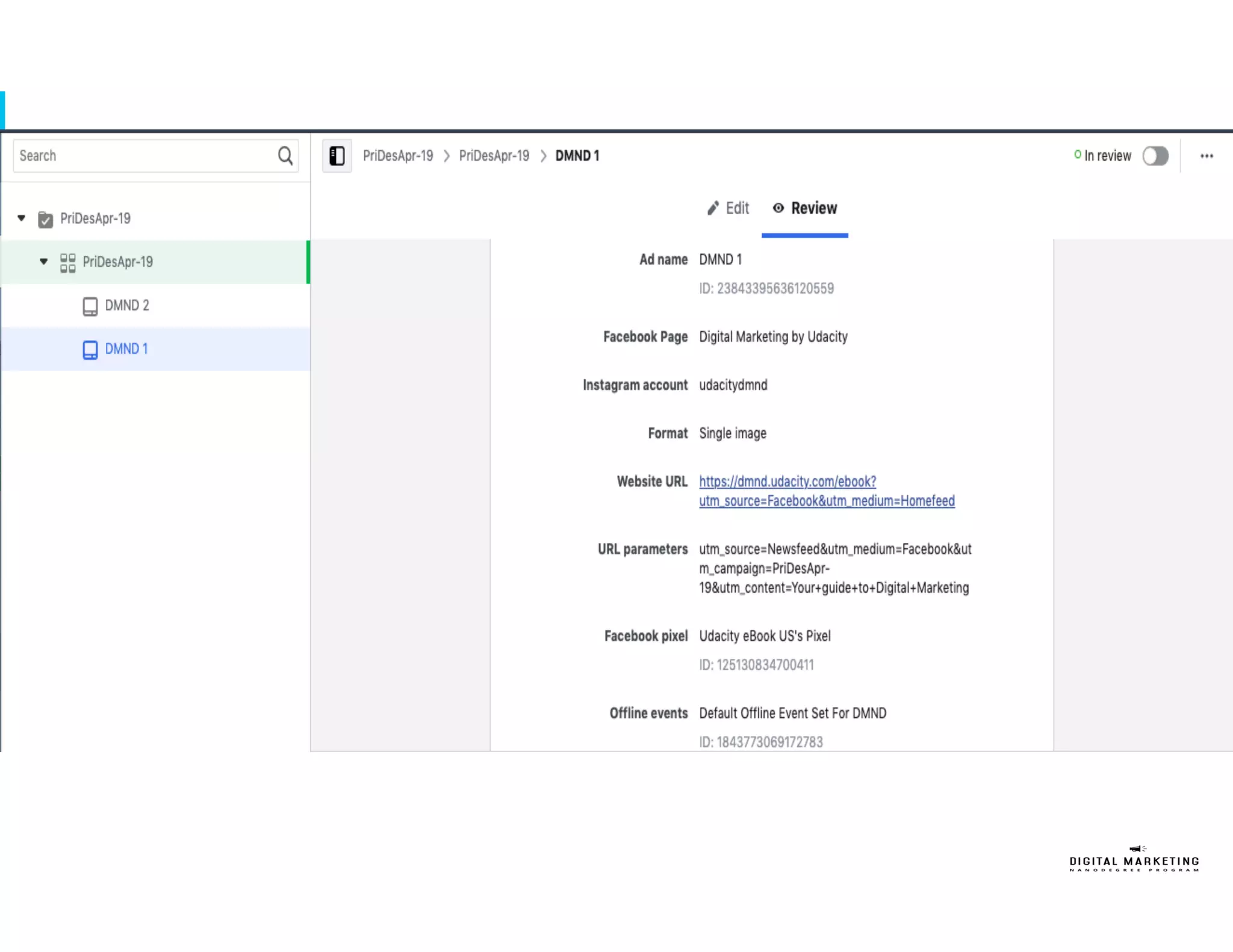1233x952 pixels.
Task: Click into the Search field
Action: pos(144,156)
